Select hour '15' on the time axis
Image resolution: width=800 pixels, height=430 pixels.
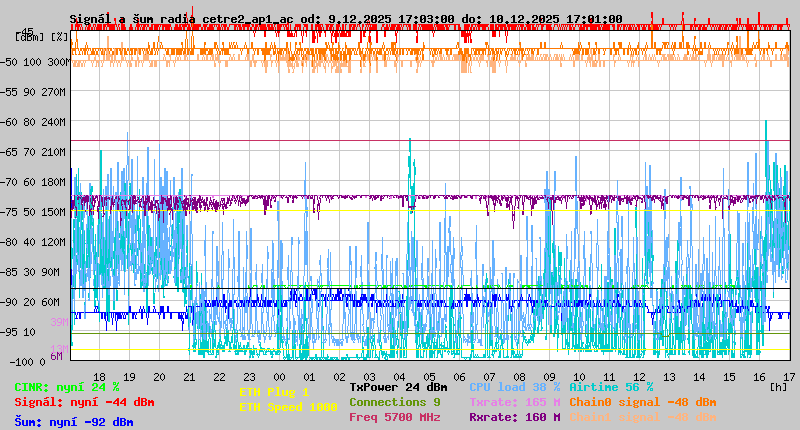click(730, 377)
